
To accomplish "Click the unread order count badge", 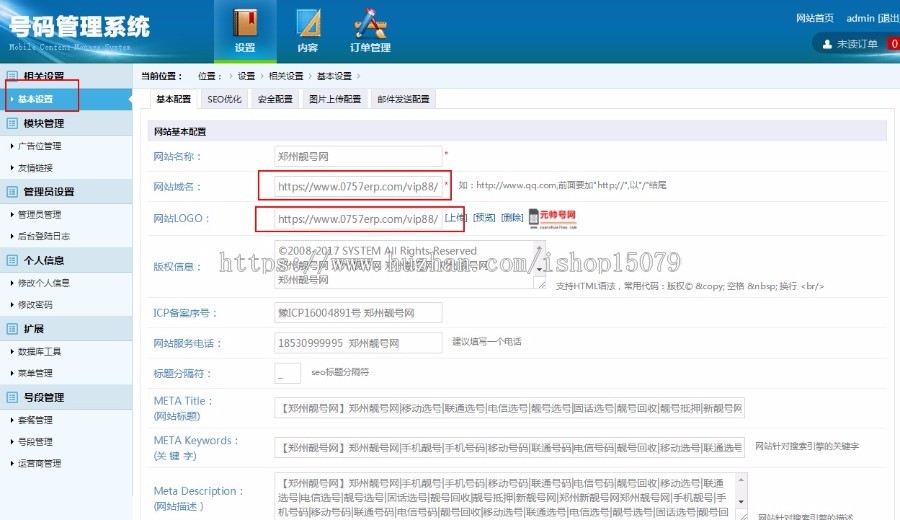I will point(894,44).
